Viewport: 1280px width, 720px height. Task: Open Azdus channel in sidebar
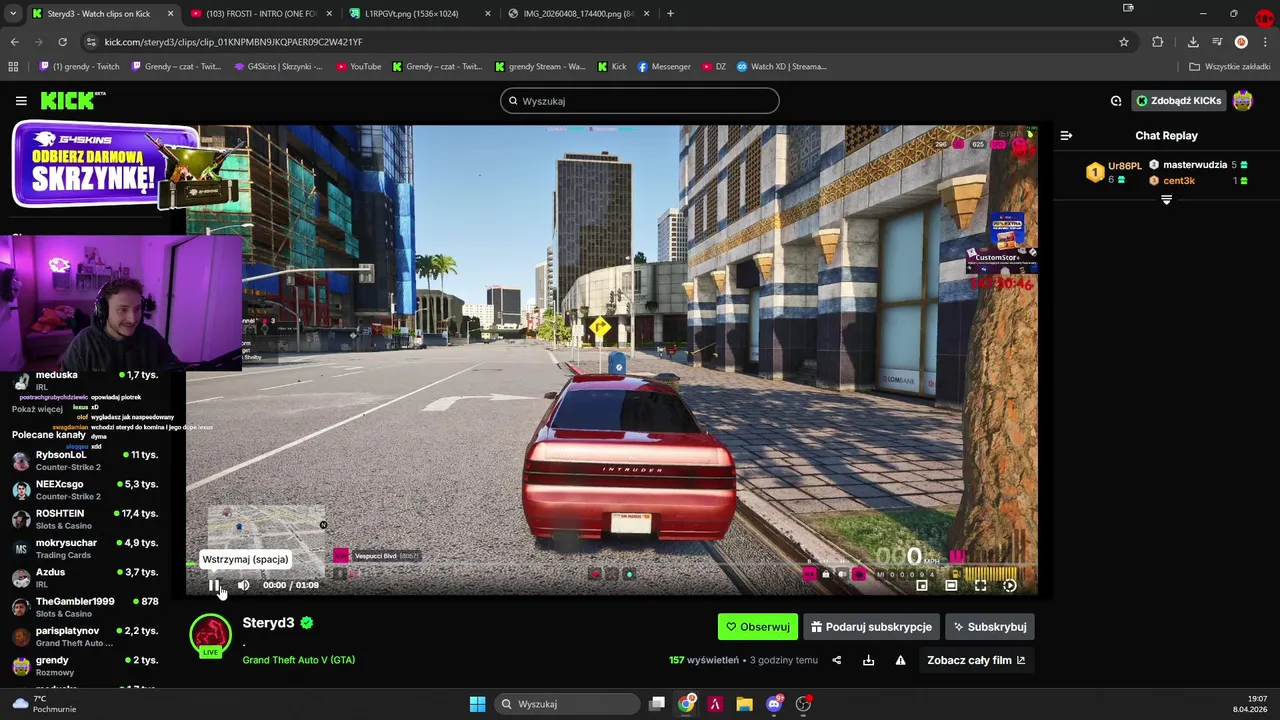[85, 578]
